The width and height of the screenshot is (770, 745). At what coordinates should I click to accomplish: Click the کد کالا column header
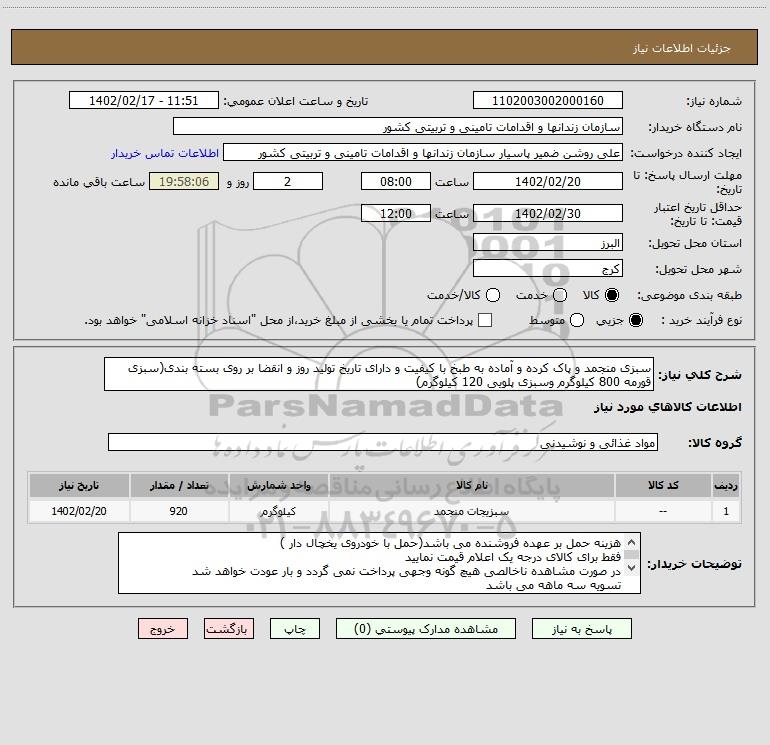[x=663, y=485]
